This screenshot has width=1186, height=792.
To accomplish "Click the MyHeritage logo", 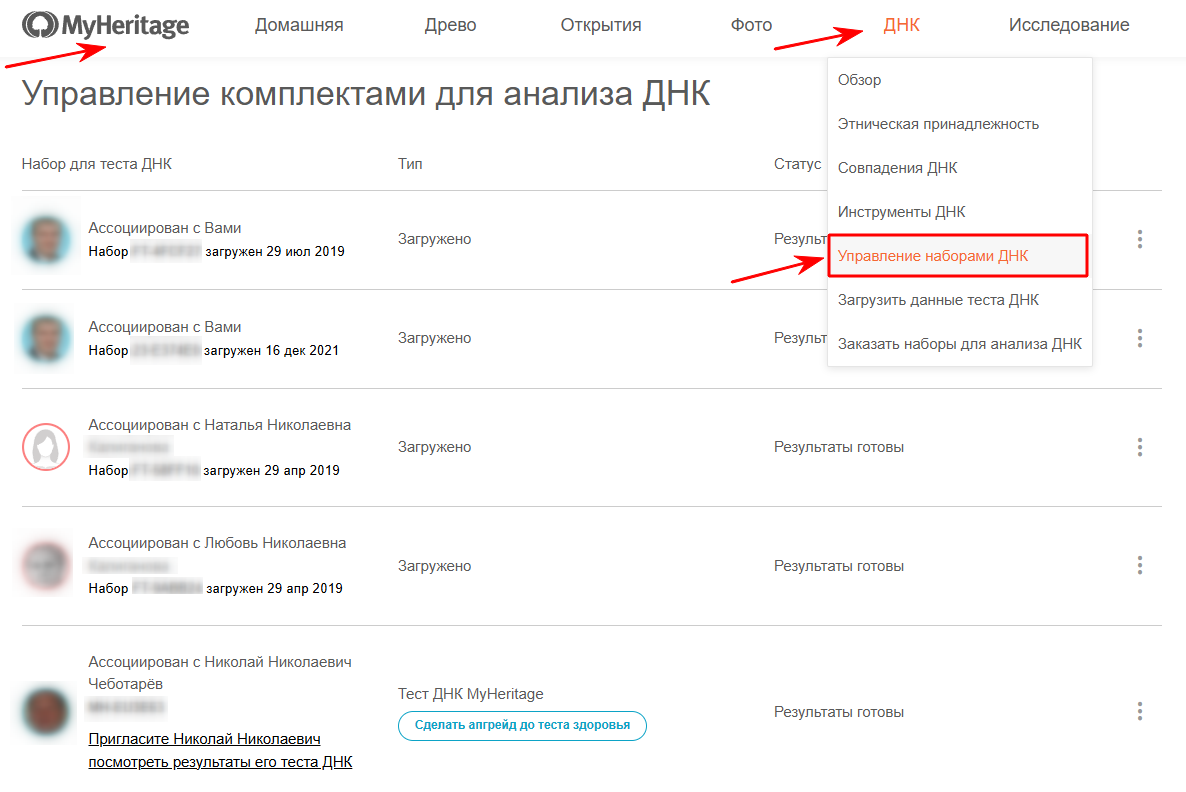I will [x=105, y=25].
